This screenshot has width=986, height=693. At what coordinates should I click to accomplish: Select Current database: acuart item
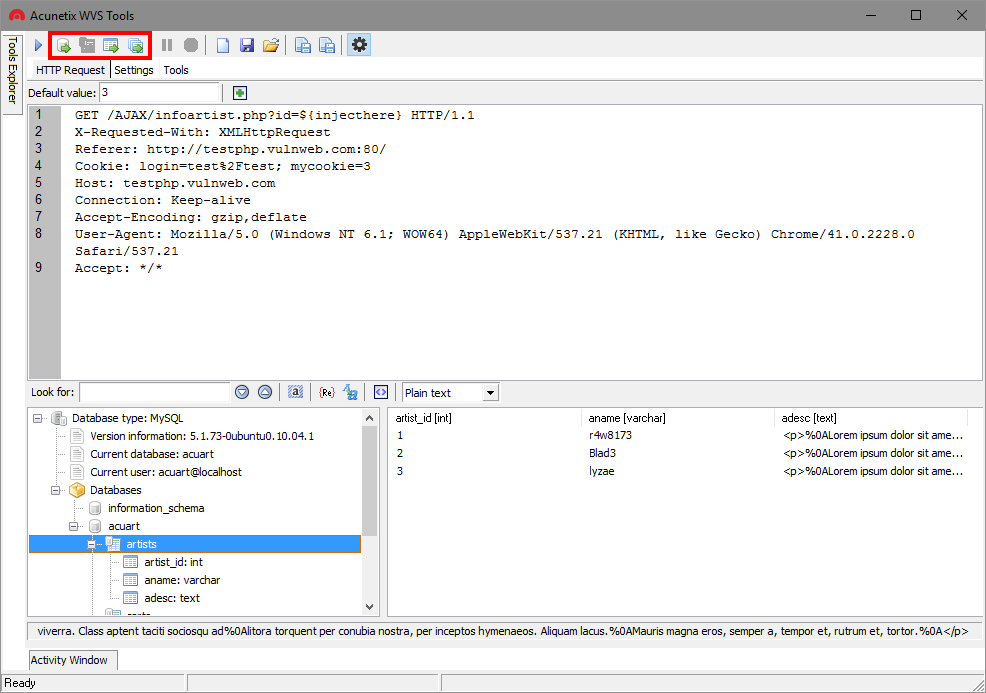point(152,454)
